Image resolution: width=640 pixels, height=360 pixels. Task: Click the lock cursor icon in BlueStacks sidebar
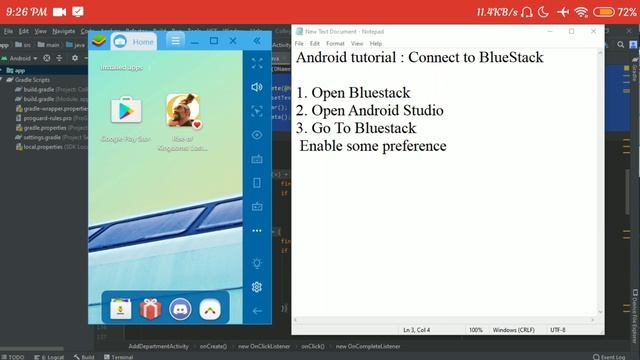coord(257,111)
